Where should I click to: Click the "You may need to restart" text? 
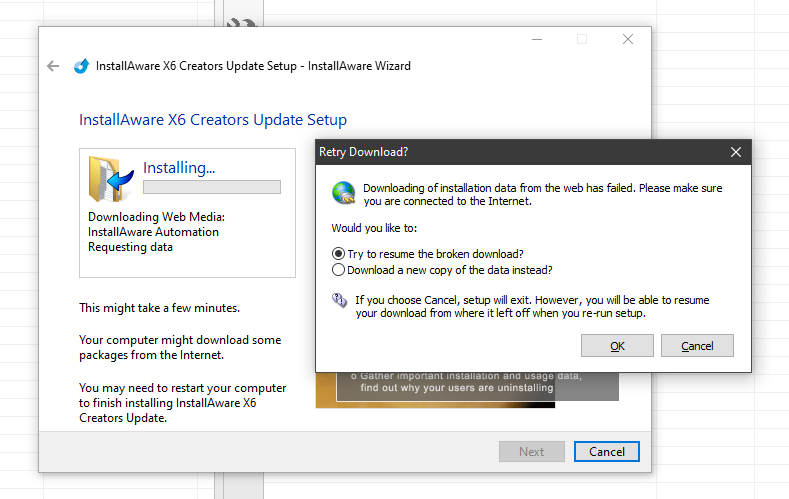pyautogui.click(x=183, y=403)
